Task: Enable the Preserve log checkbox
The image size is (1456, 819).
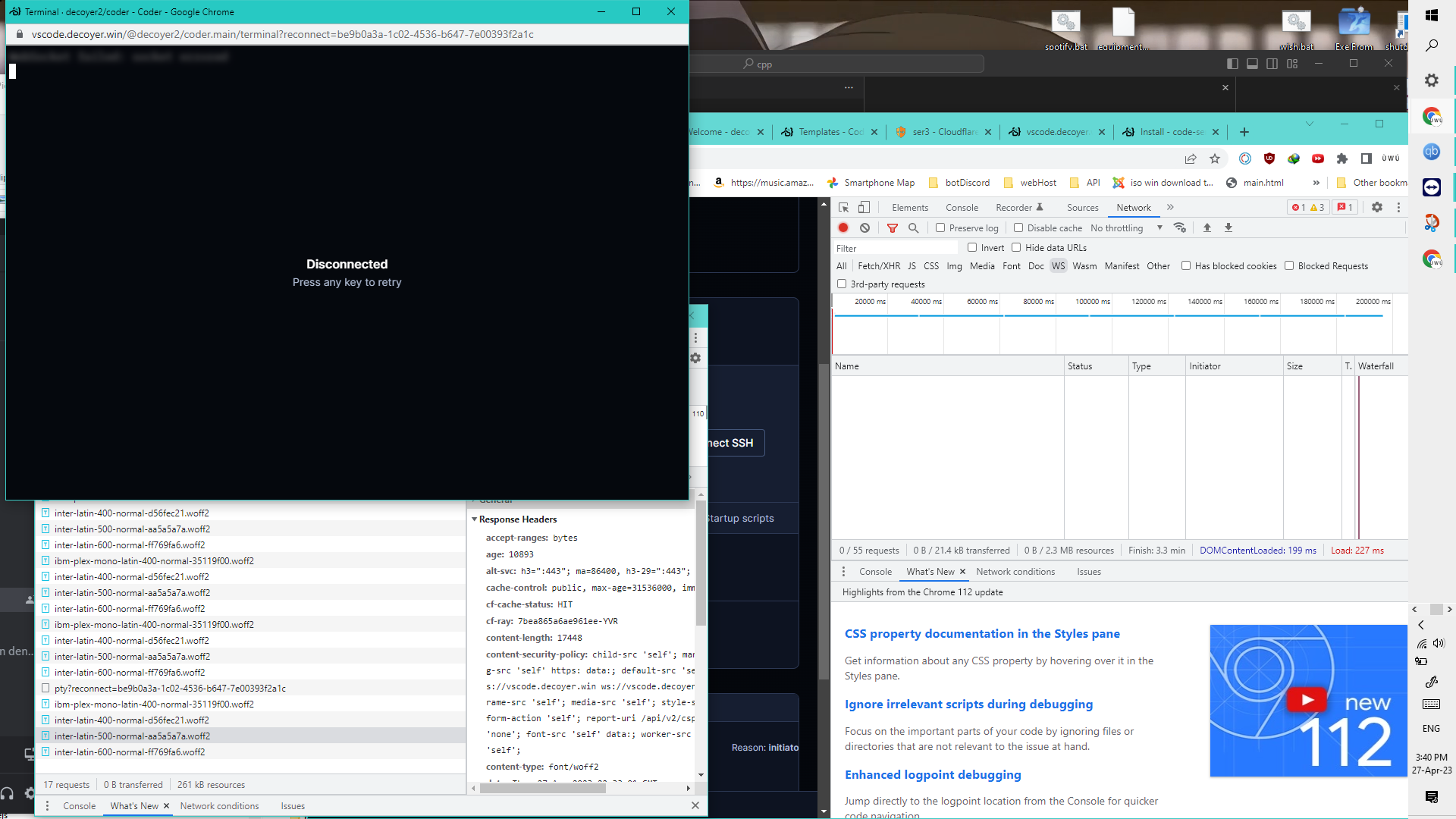Action: pos(940,227)
